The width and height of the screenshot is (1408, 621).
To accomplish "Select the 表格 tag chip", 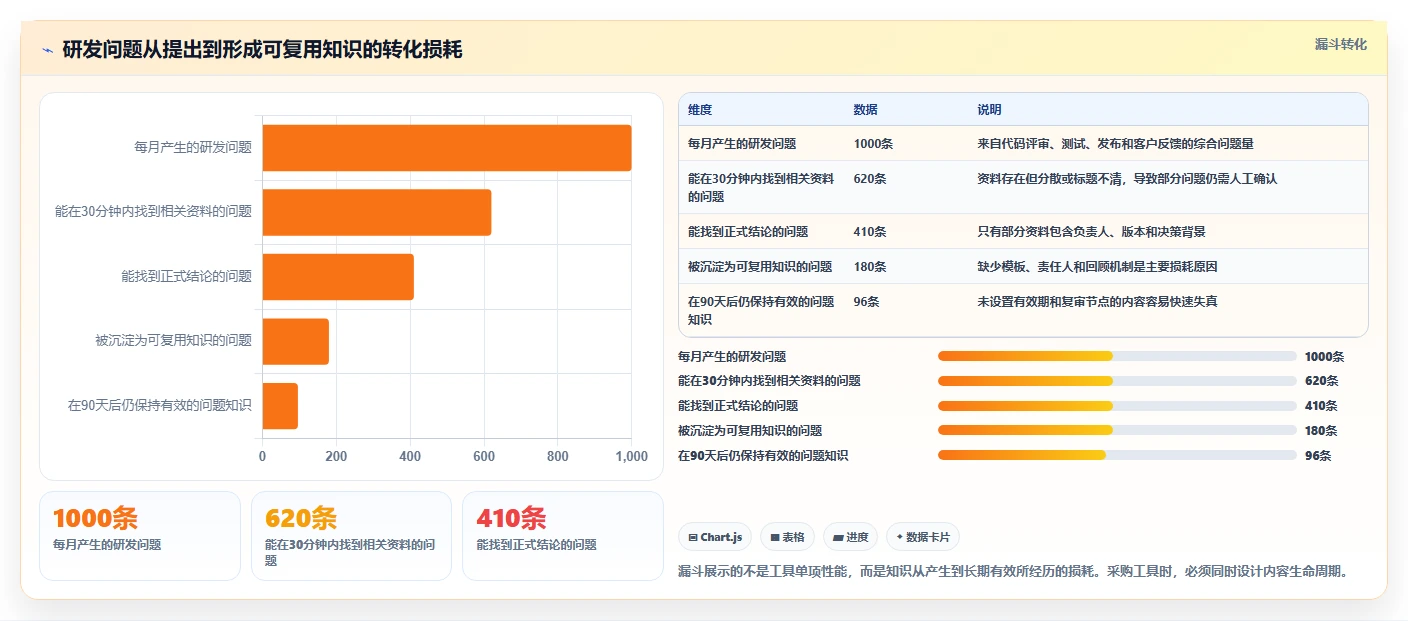I will (787, 537).
